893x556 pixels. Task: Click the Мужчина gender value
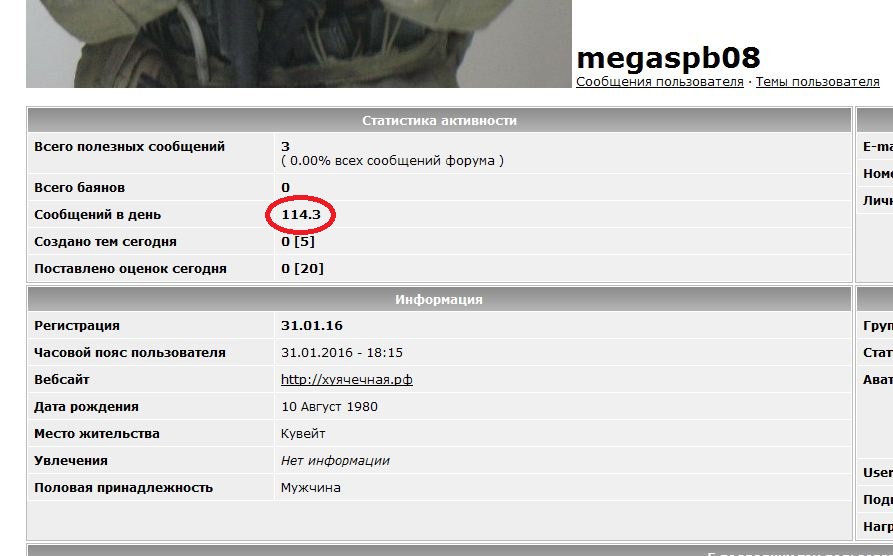pos(310,487)
